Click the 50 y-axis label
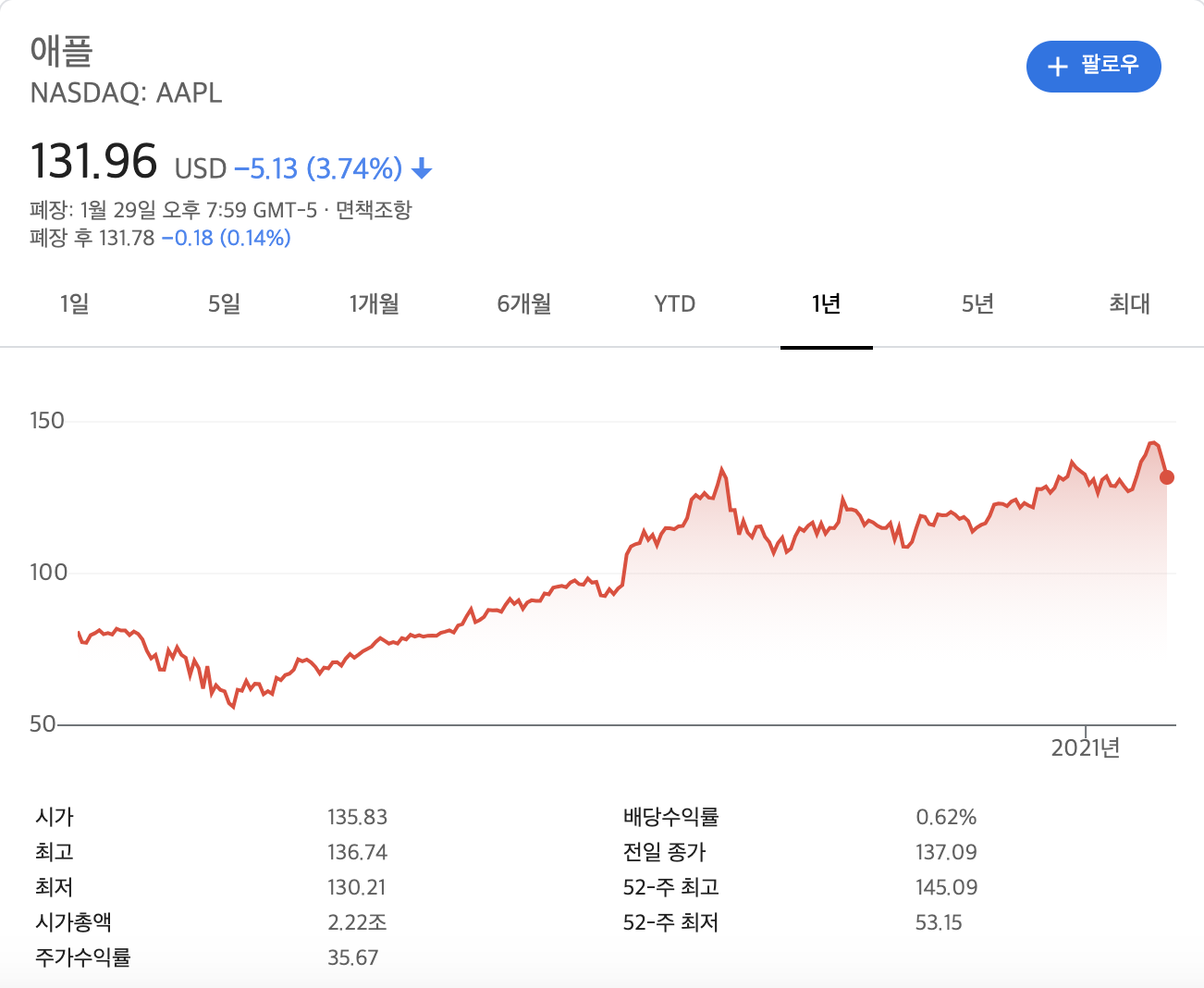The image size is (1204, 988). 43,724
